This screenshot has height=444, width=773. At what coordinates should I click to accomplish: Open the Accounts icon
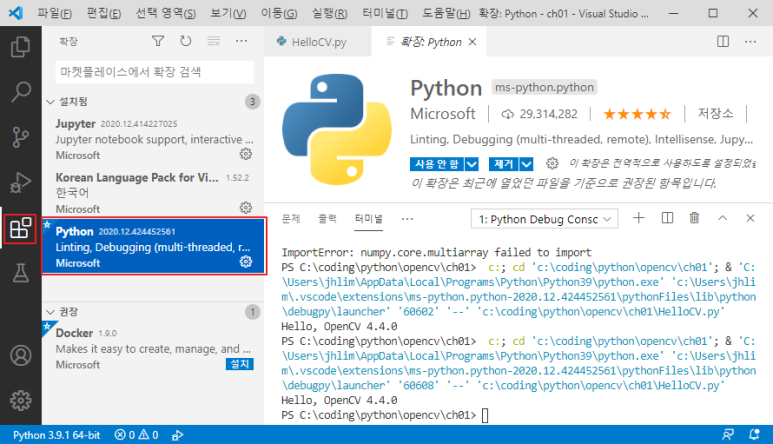click(x=20, y=355)
